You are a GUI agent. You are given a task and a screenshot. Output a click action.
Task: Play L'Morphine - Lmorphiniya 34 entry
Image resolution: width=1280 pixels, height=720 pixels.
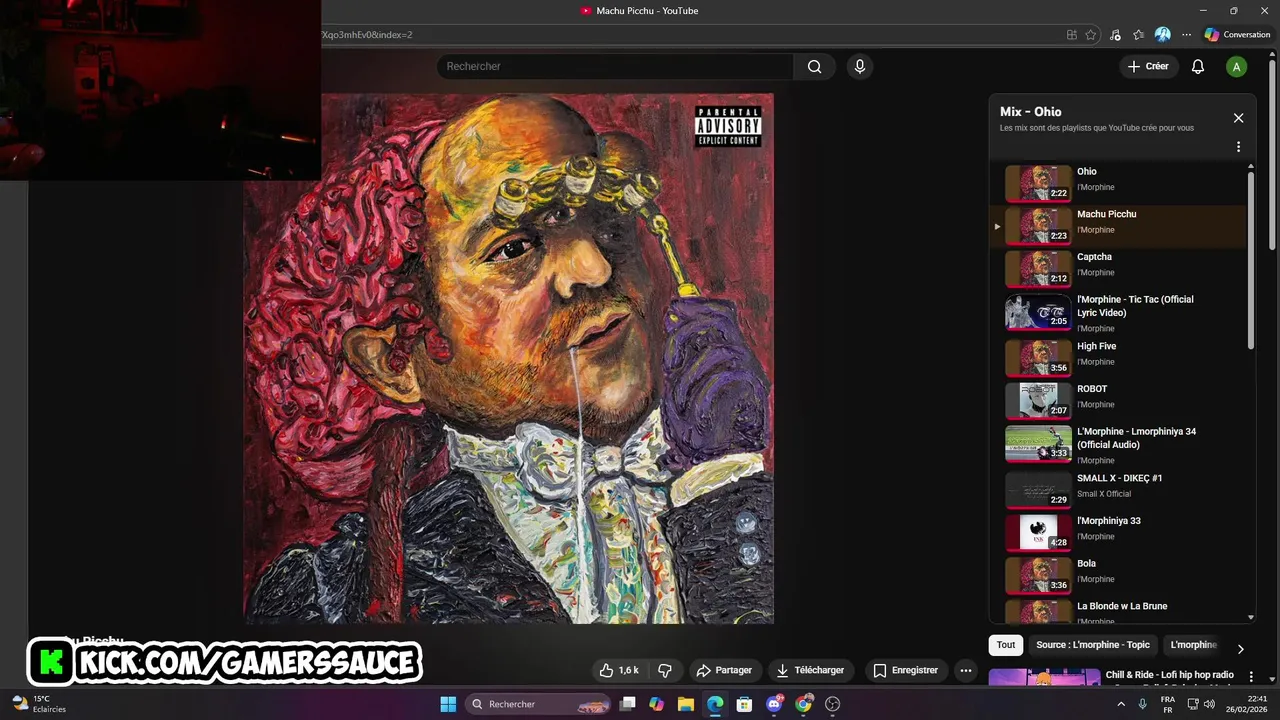point(1120,445)
